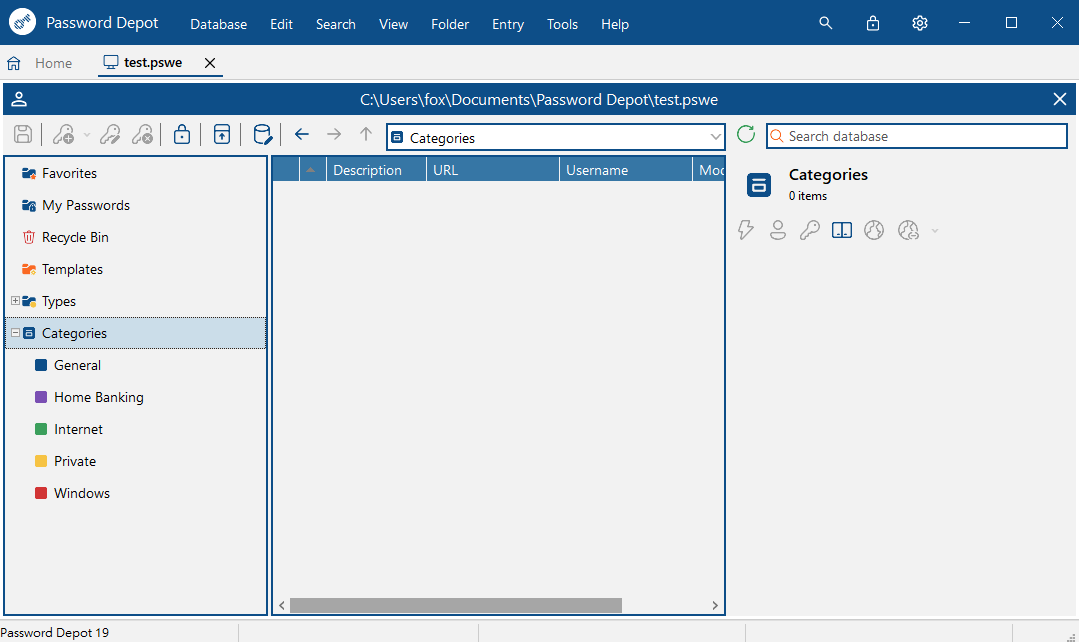
Task: Select the Private category
Action: click(74, 461)
